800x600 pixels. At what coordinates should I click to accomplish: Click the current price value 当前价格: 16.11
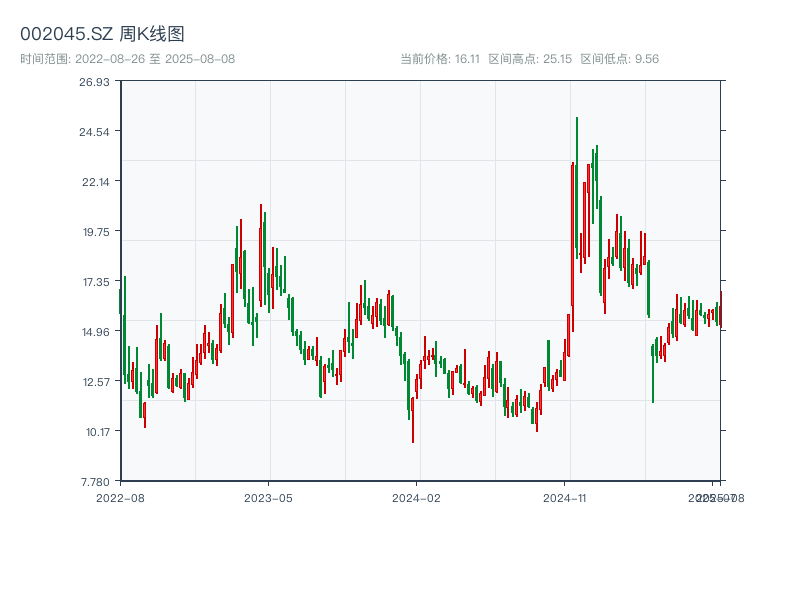[440, 59]
